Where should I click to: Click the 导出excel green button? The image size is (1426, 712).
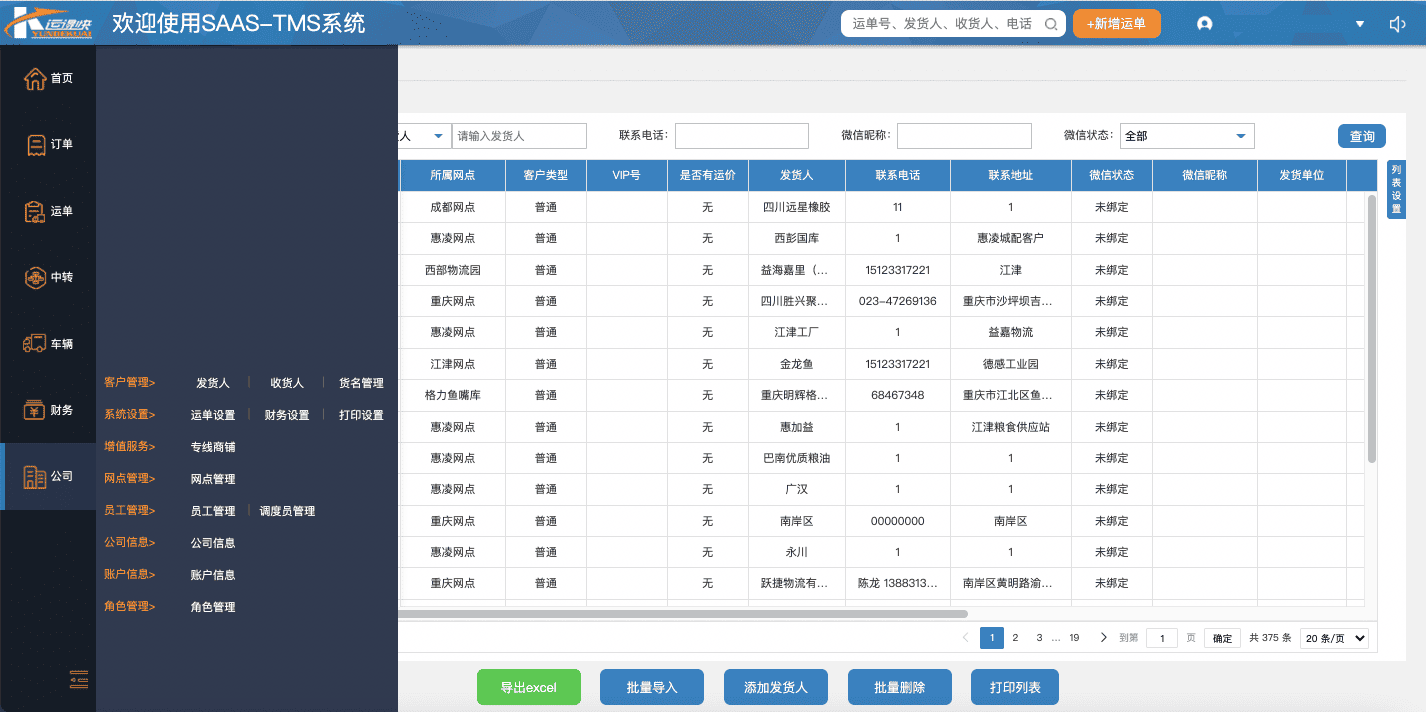point(528,688)
